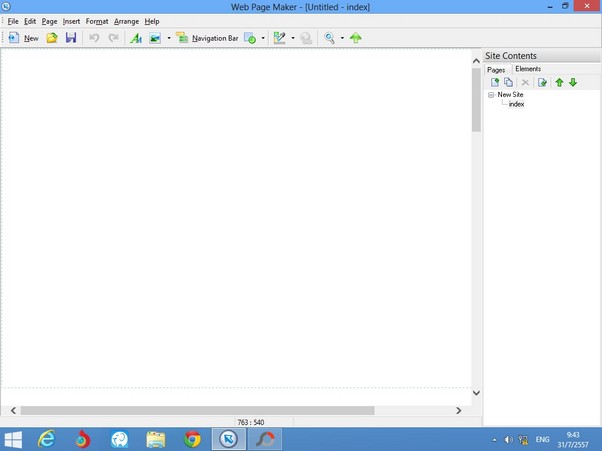Image resolution: width=602 pixels, height=451 pixels.
Task: Click the network tray icon
Action: point(523,440)
